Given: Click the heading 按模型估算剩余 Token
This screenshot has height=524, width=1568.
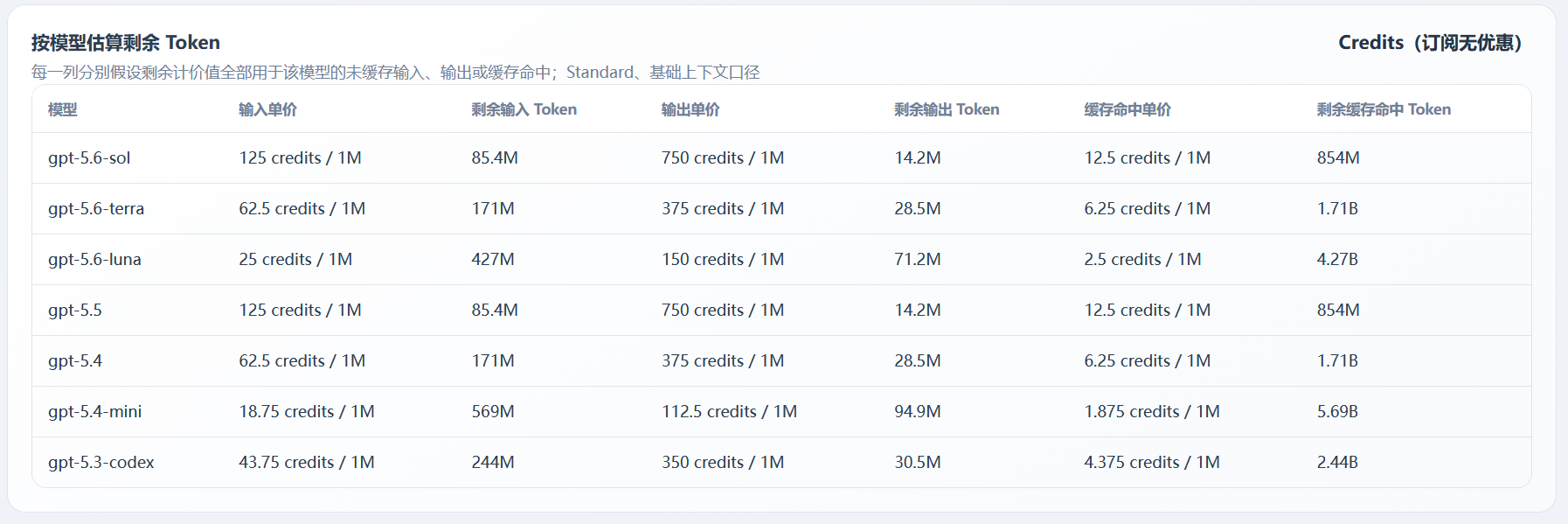Looking at the screenshot, I should click(126, 43).
